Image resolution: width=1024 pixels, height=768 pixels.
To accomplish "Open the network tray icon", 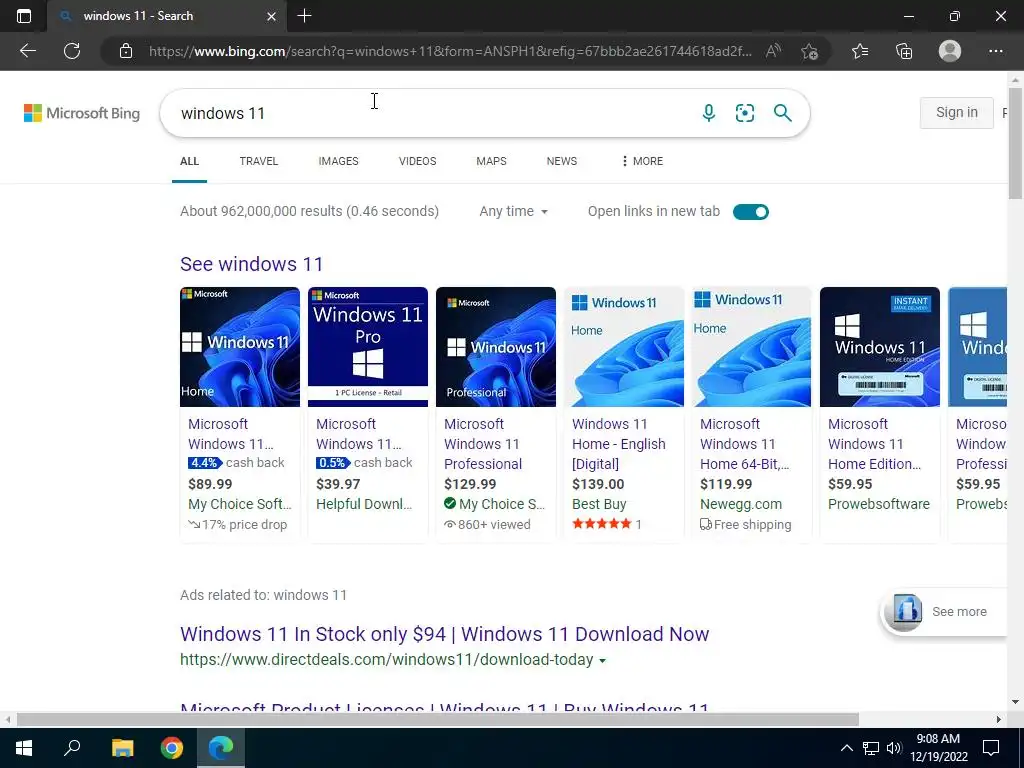I will click(x=871, y=748).
